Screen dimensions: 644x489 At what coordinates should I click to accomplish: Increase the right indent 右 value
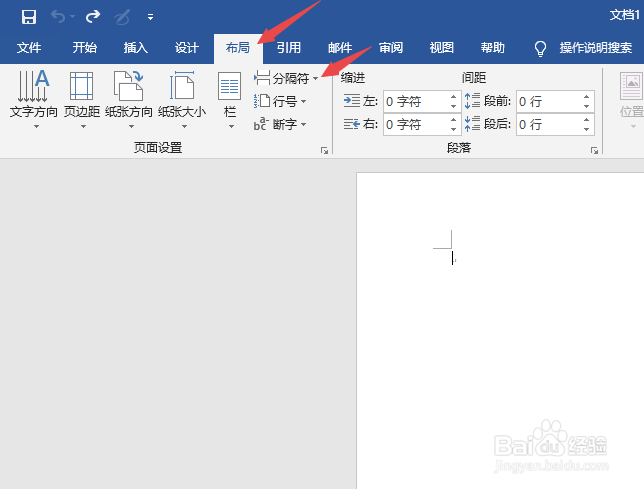[453, 119]
